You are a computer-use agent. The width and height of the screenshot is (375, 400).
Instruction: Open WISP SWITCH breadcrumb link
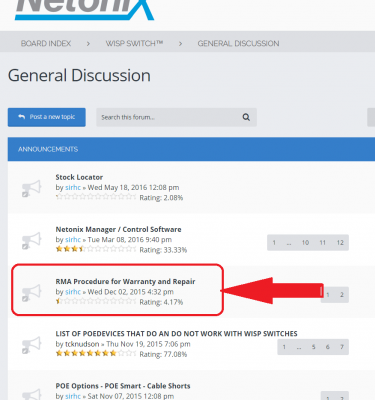point(134,43)
